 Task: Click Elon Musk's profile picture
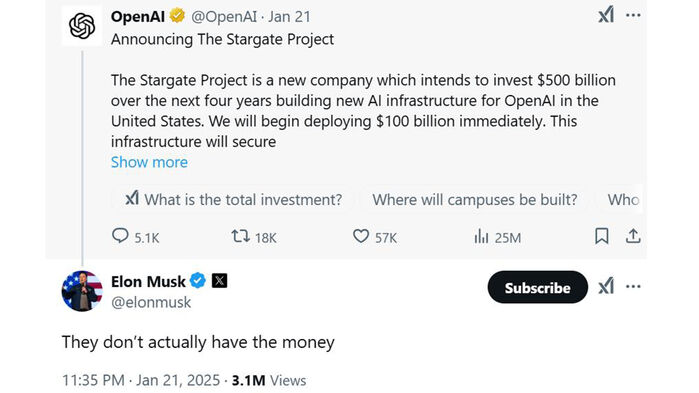[82, 291]
